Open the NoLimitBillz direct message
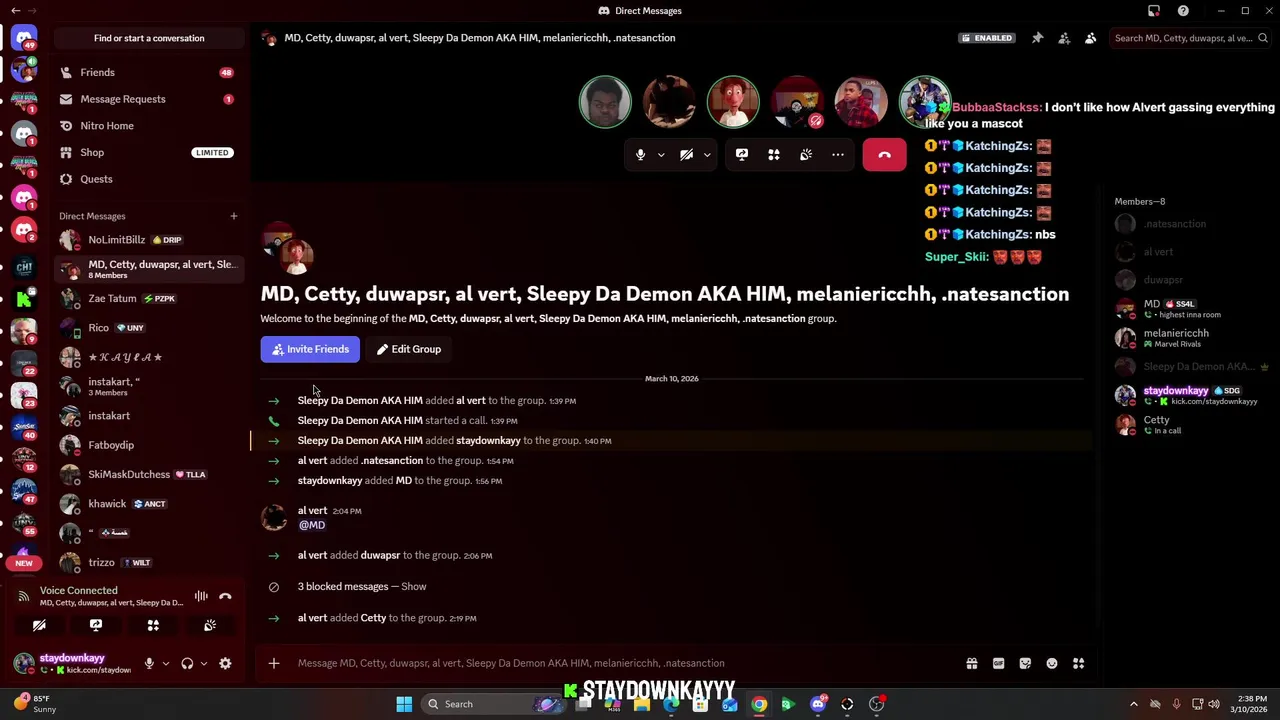The image size is (1280, 720). pyautogui.click(x=148, y=240)
